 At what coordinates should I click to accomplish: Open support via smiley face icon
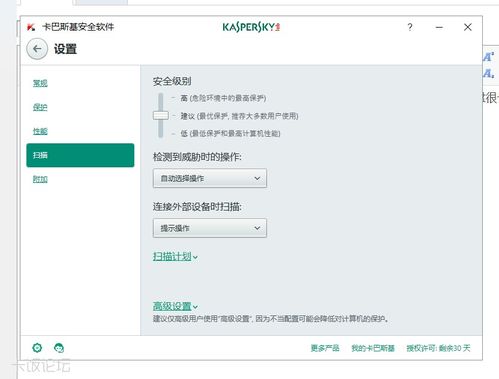(x=59, y=348)
